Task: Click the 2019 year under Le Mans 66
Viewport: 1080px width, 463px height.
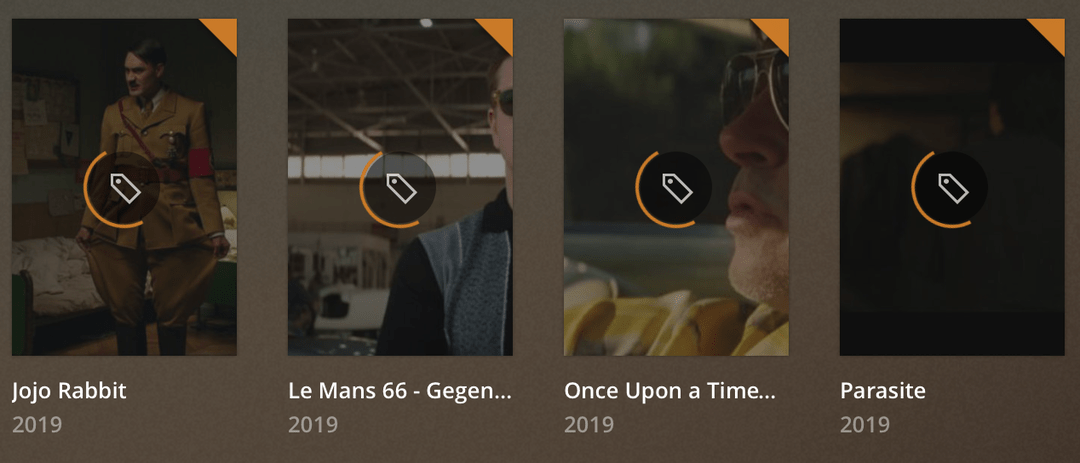Action: pos(313,425)
